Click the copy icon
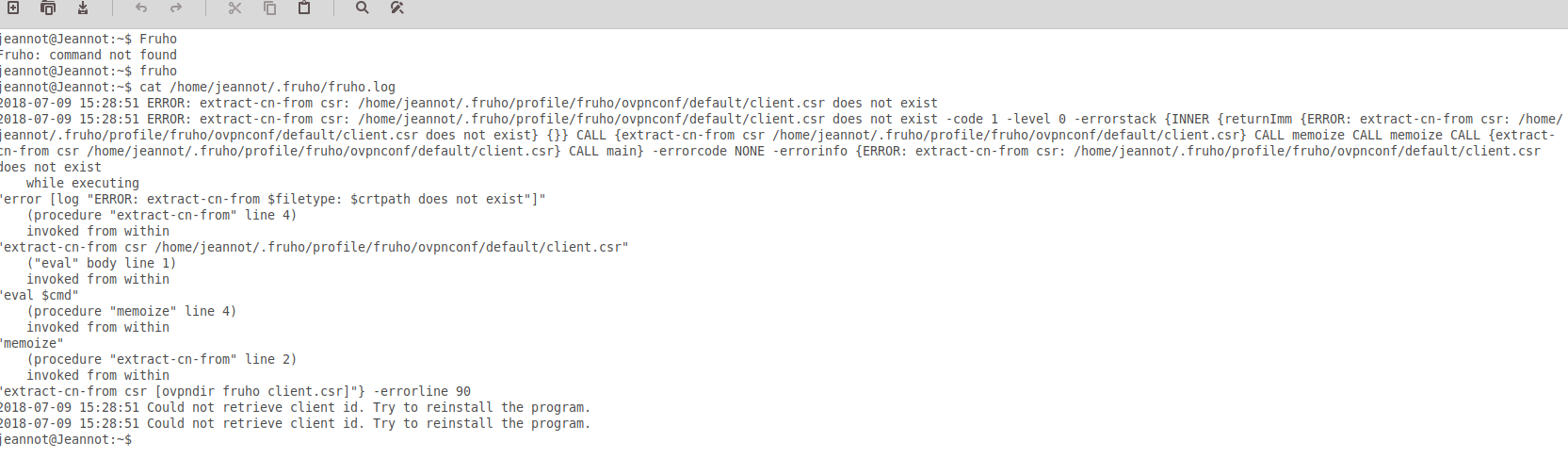1568x458 pixels. (x=269, y=8)
